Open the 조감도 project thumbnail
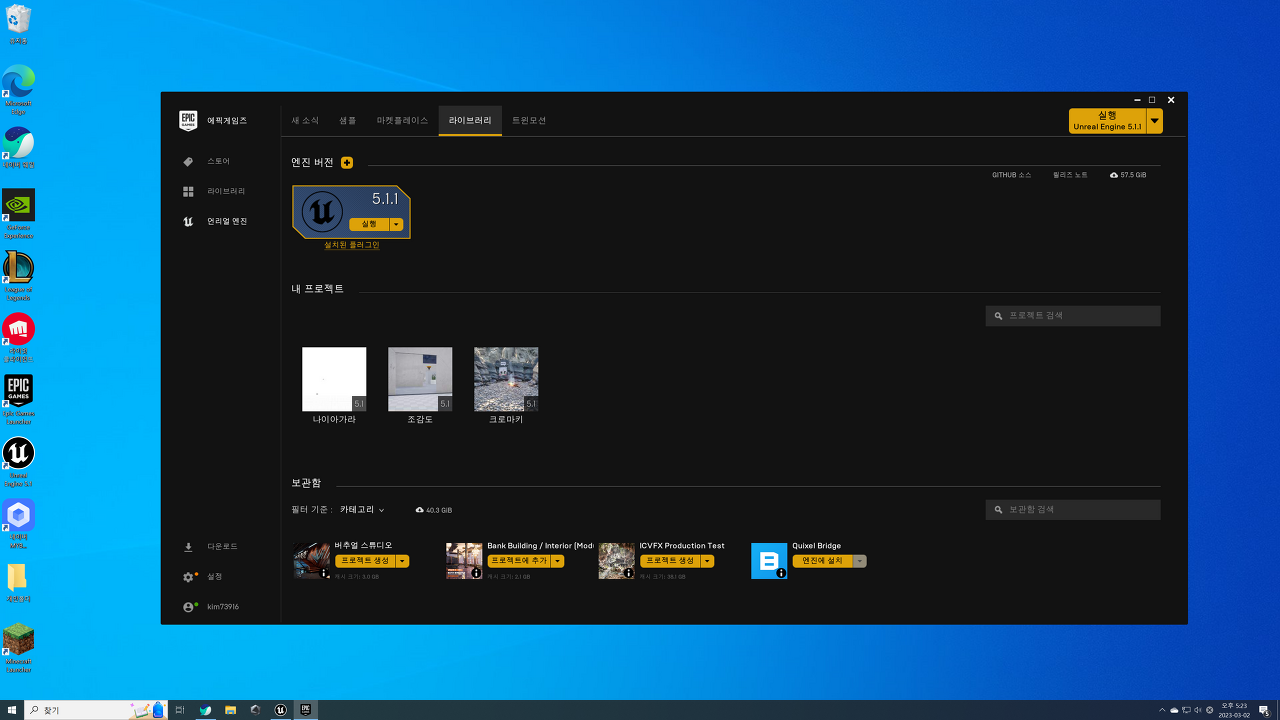Image resolution: width=1280 pixels, height=720 pixels. pyautogui.click(x=420, y=379)
